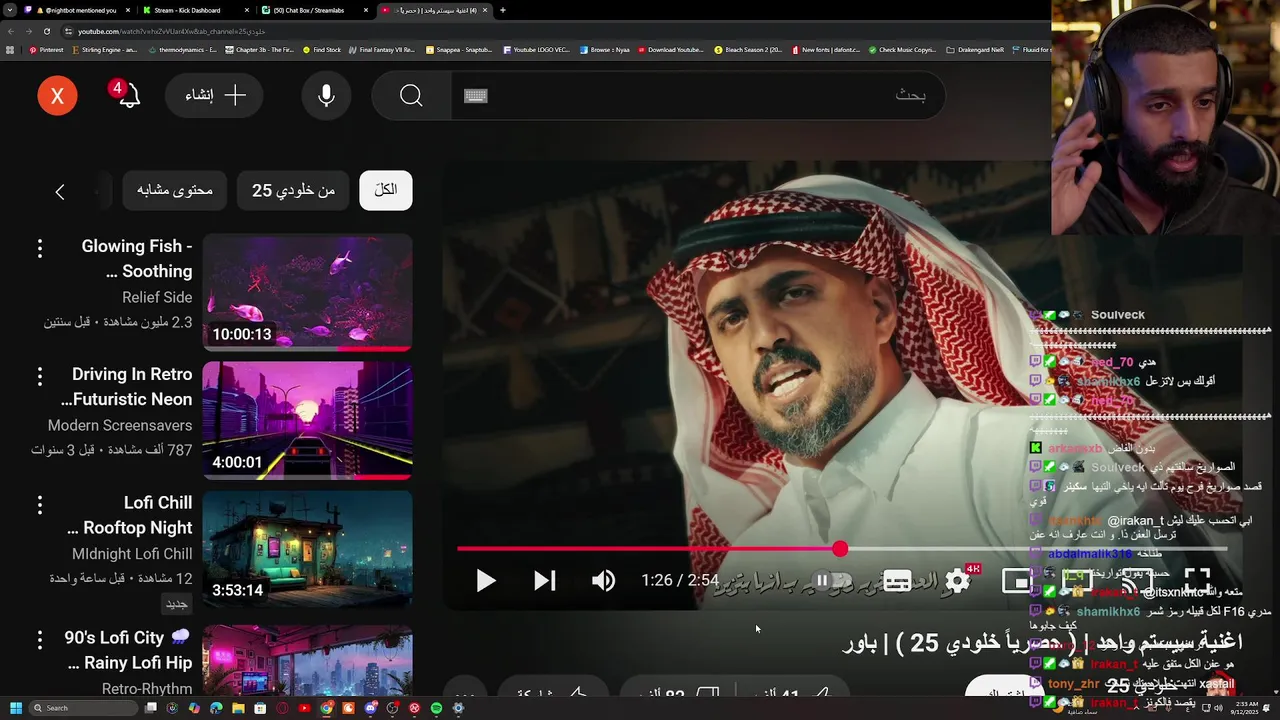Viewport: 1280px width, 720px height.
Task: Open the Chrome icon in taskbar
Action: point(327,708)
